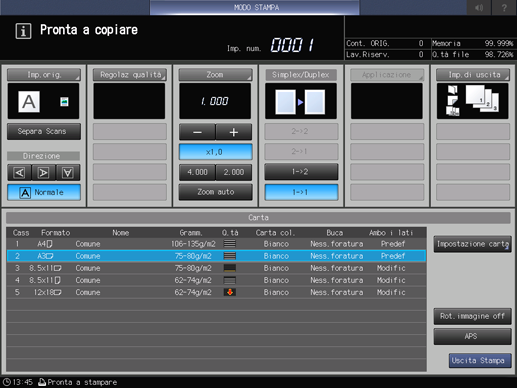517x388 pixels.
Task: Select 1->2 duplex mode
Action: tap(301, 172)
